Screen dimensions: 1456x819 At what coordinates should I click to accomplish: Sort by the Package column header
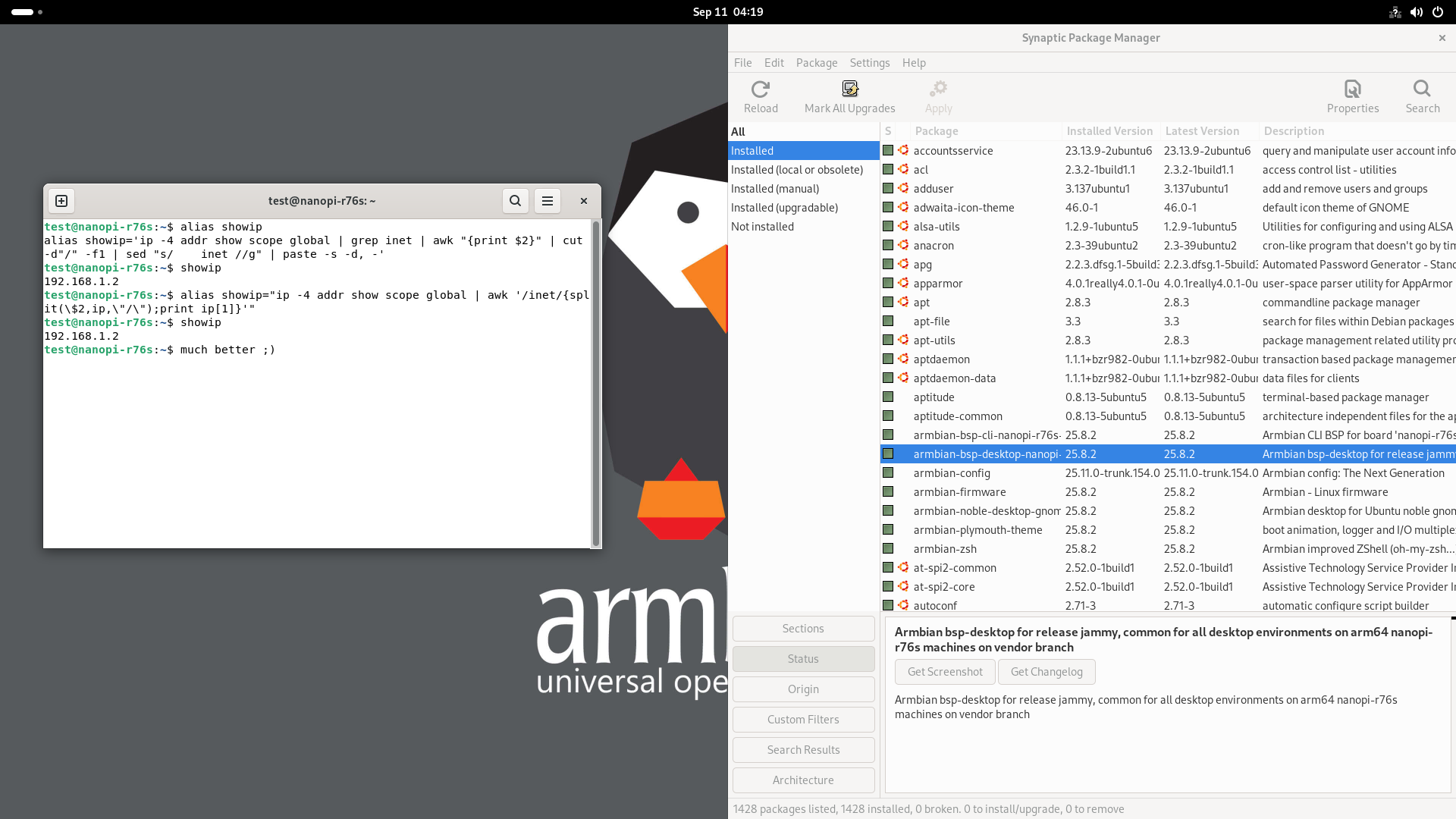[x=986, y=131]
